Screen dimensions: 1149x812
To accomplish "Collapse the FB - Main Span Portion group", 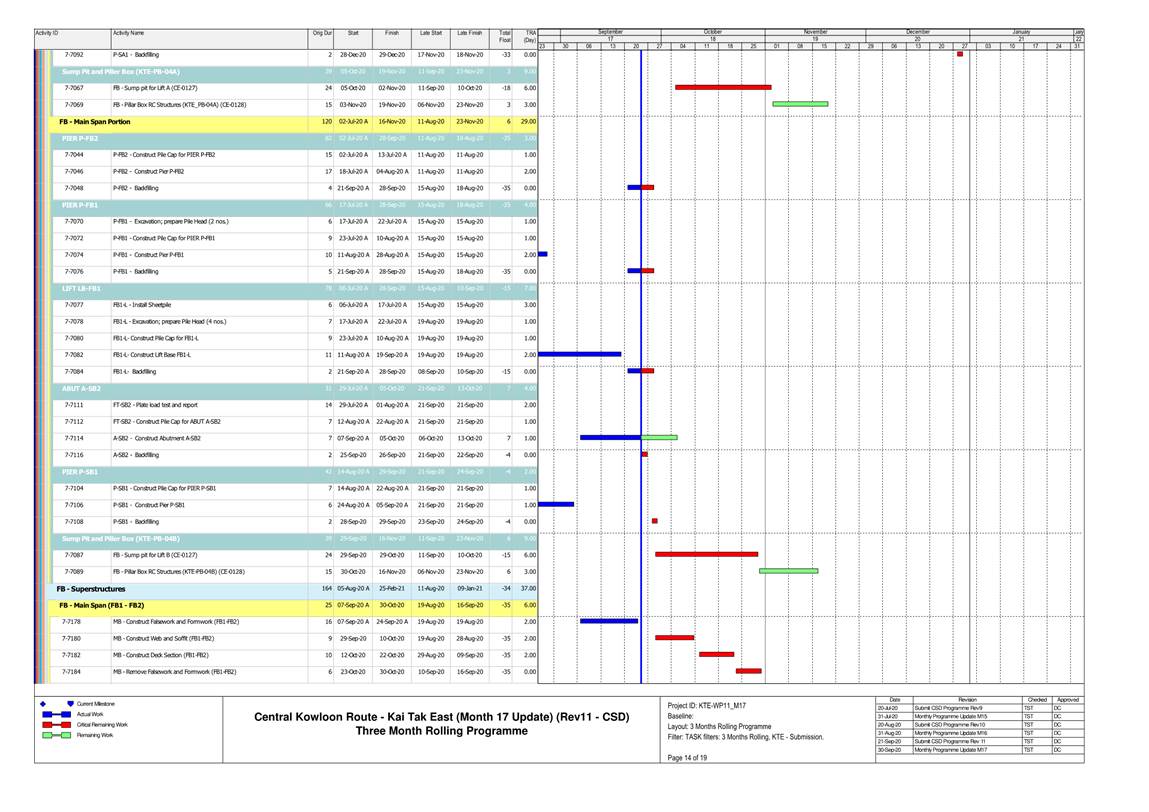I will pos(95,121).
